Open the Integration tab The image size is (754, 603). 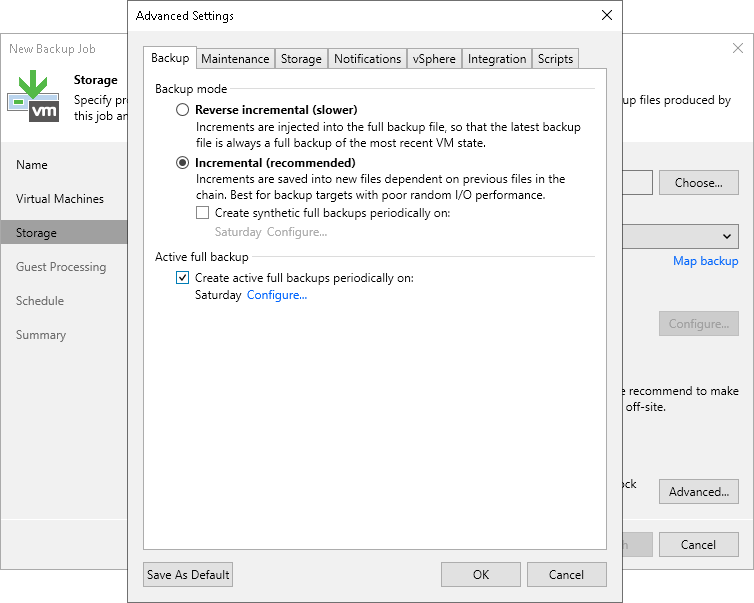[x=497, y=59]
